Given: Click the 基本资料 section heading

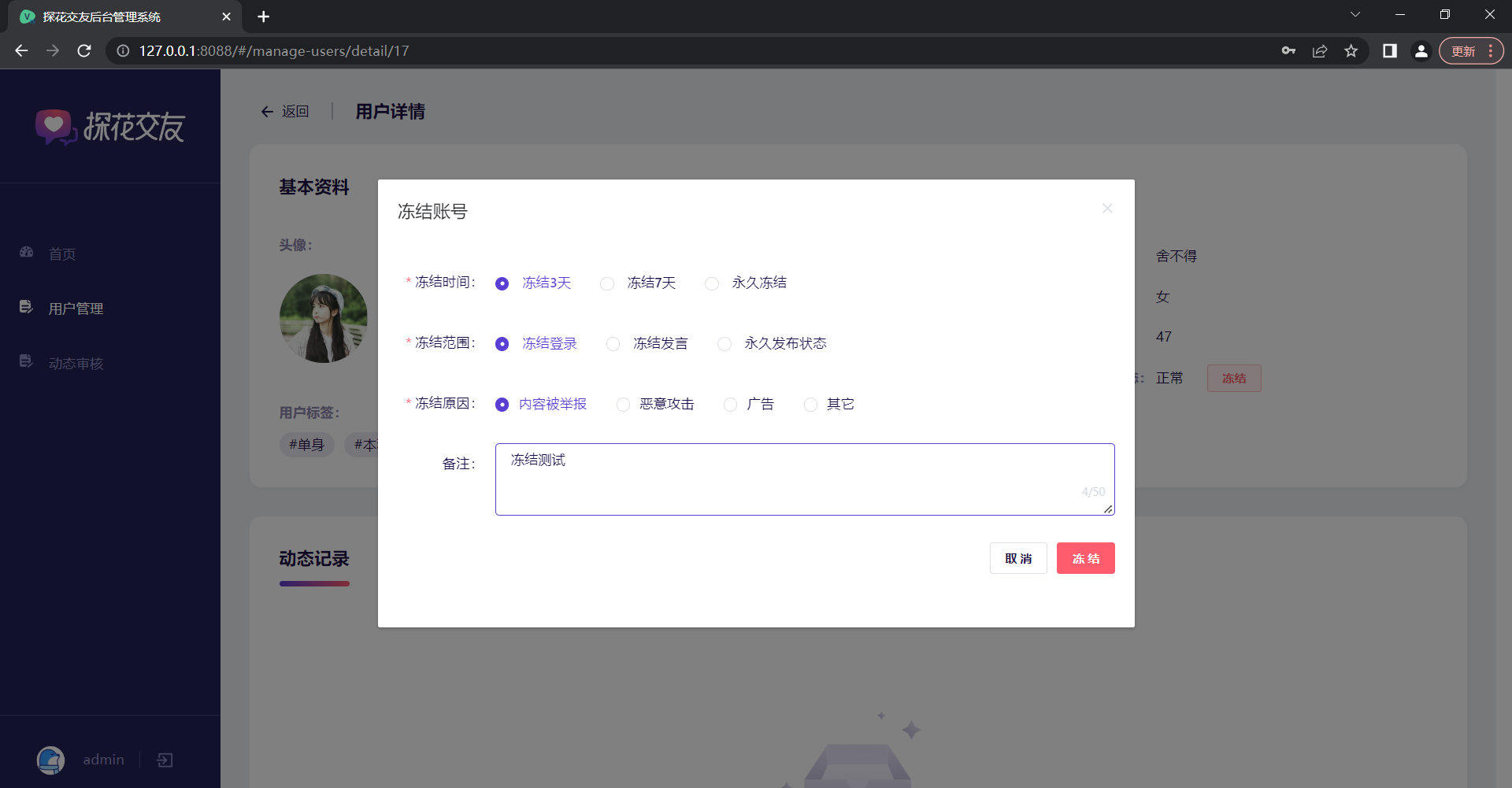Looking at the screenshot, I should tap(314, 187).
